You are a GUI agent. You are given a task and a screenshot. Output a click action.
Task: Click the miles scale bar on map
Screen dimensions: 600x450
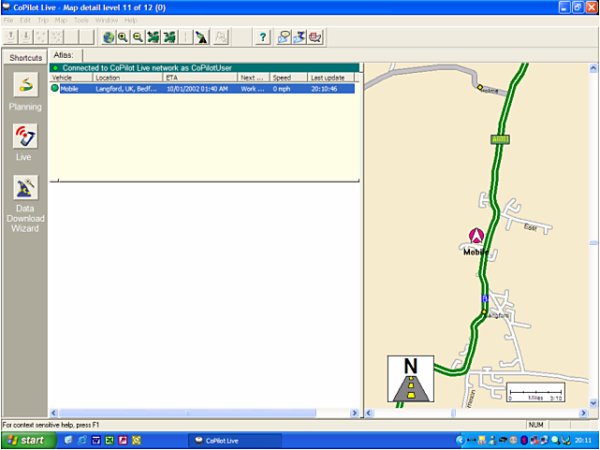pyautogui.click(x=535, y=392)
